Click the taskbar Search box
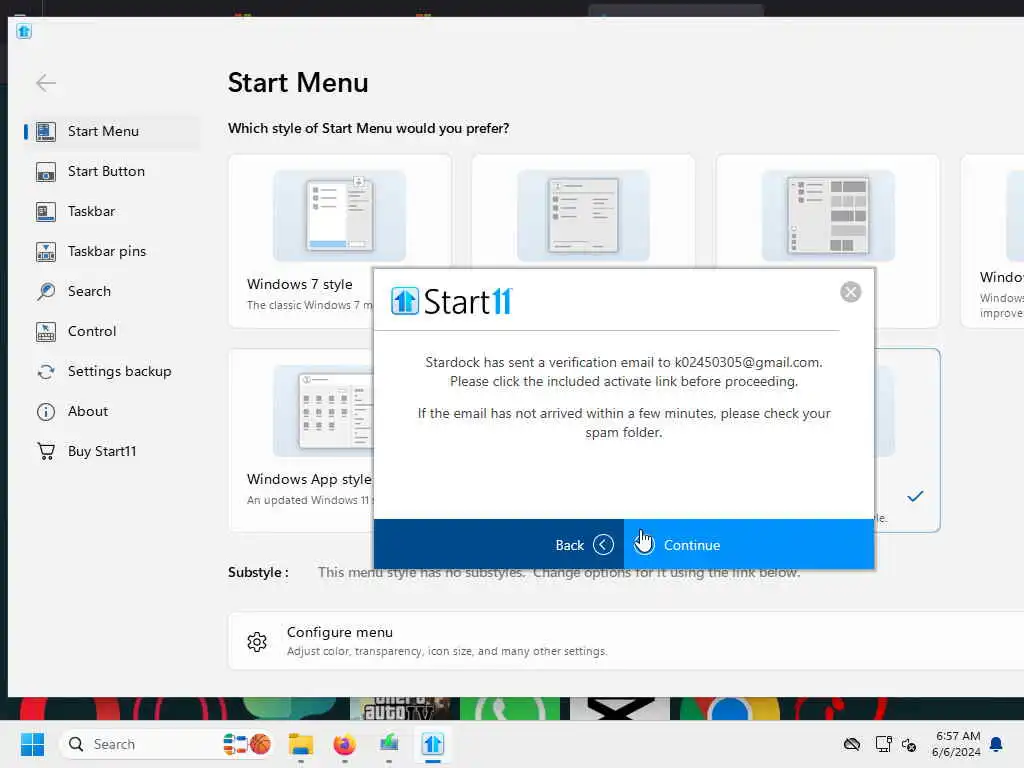This screenshot has height=768, width=1024. point(167,744)
